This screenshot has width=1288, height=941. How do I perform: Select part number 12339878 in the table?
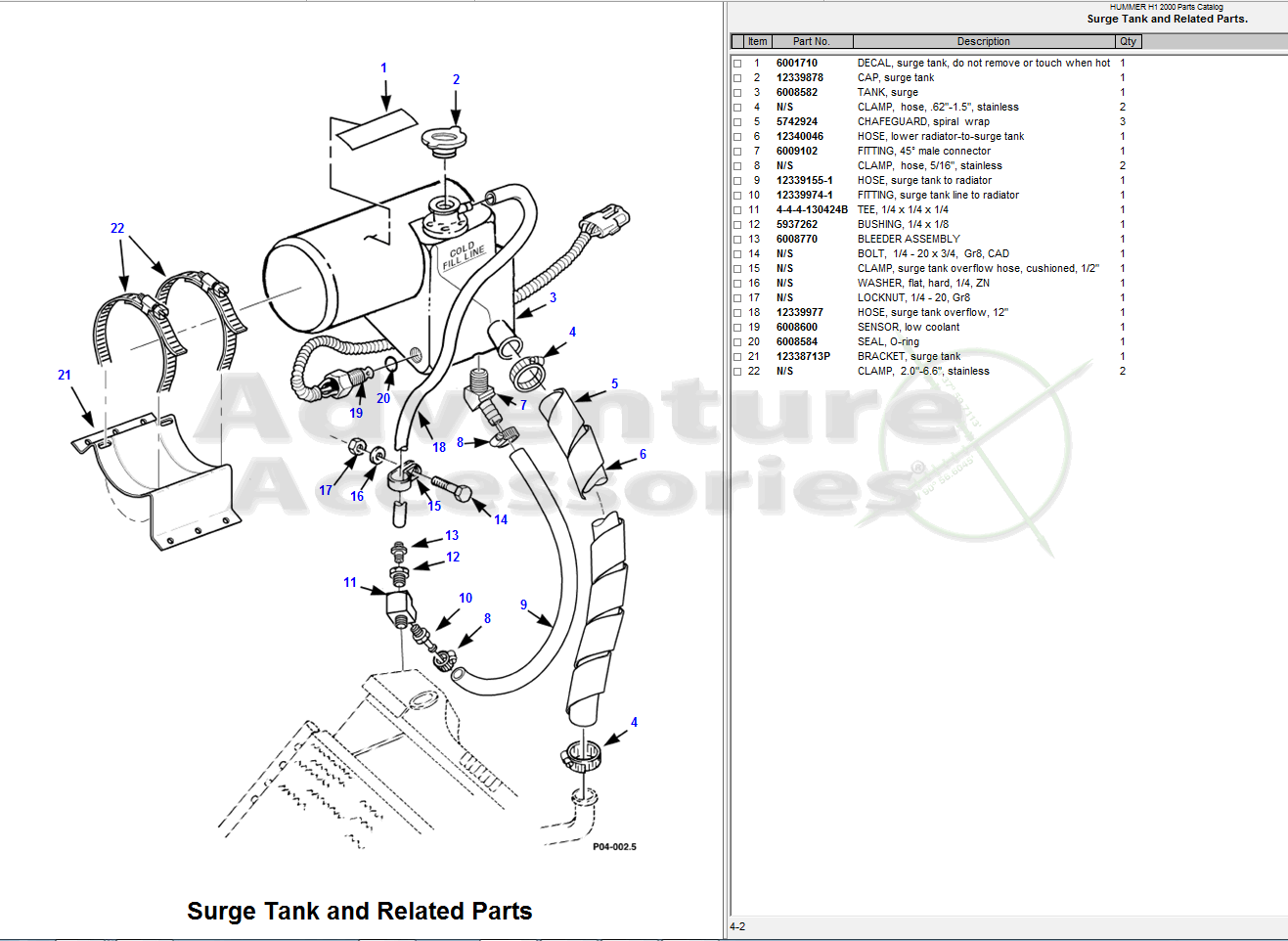(799, 78)
